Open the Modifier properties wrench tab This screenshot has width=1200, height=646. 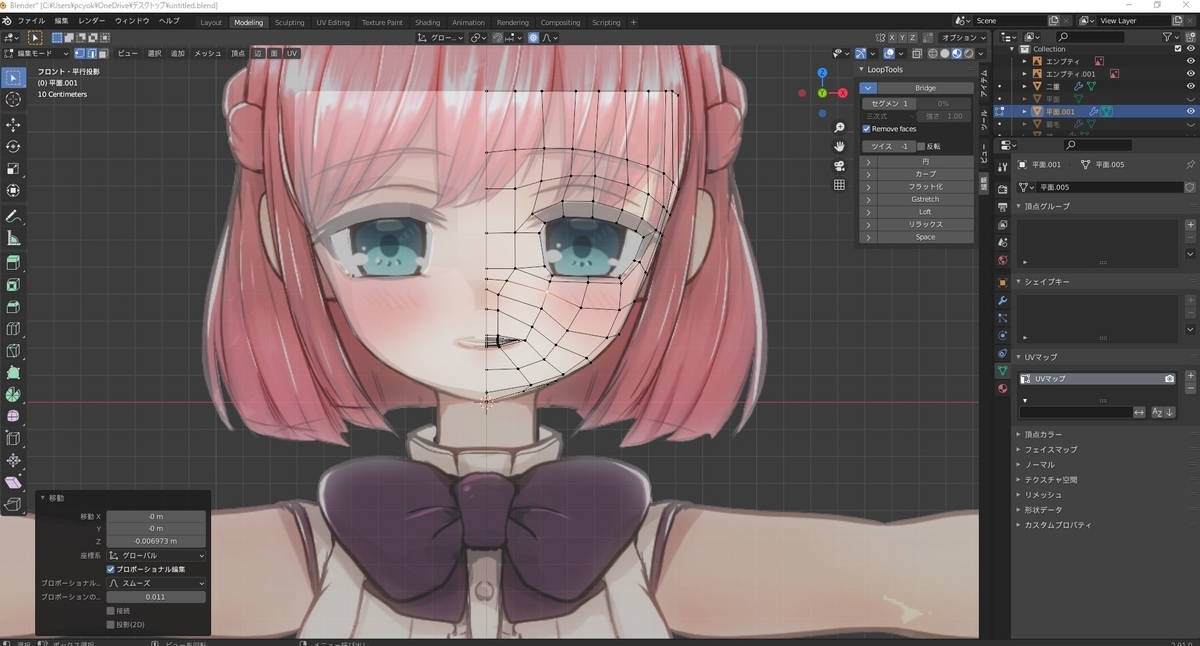[x=1002, y=300]
